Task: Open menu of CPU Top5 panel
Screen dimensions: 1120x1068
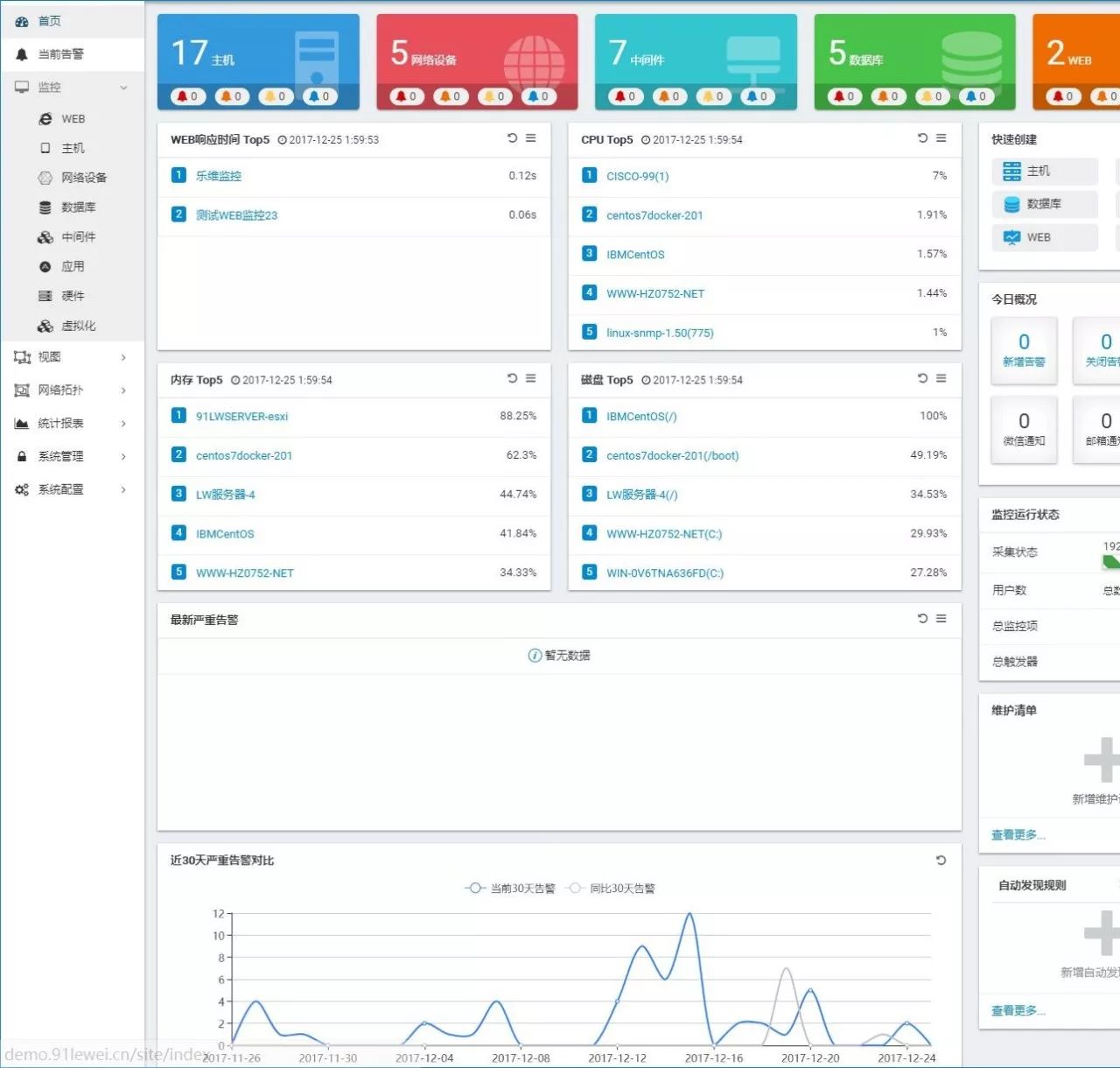Action: coord(941,138)
